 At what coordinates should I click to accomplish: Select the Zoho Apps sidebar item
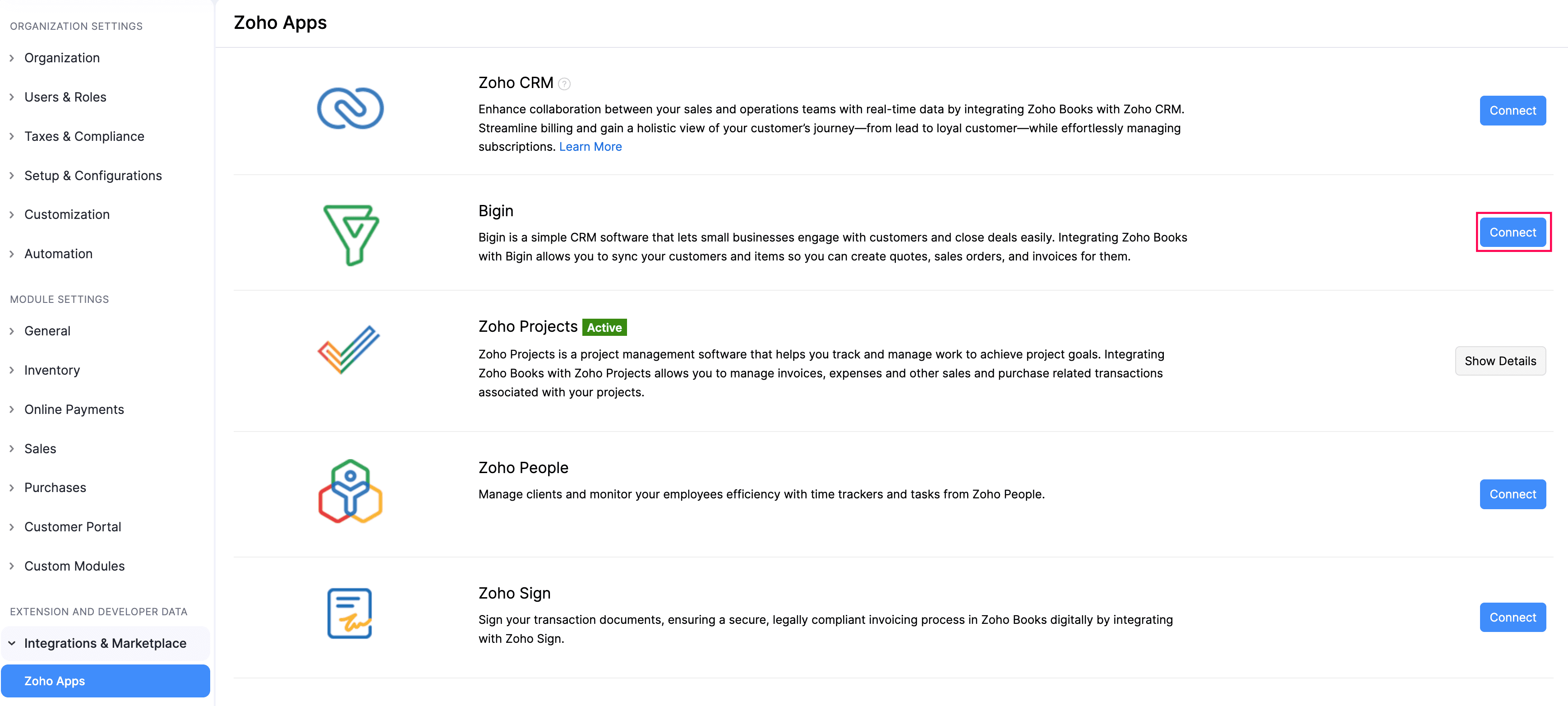pos(105,681)
